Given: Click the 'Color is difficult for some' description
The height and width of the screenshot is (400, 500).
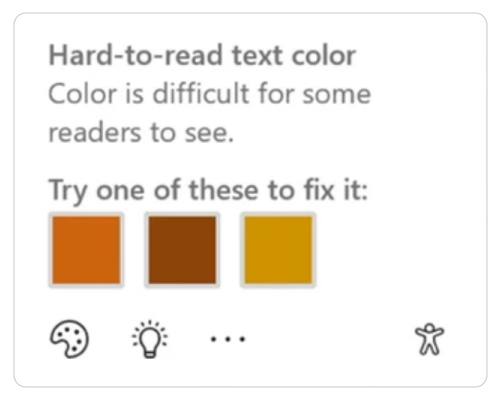Looking at the screenshot, I should point(210,94).
